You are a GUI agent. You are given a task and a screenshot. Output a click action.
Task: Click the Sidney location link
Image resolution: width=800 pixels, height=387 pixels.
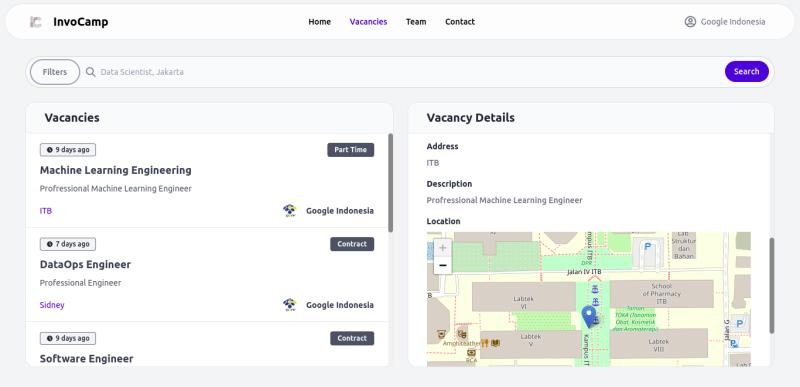click(x=52, y=305)
